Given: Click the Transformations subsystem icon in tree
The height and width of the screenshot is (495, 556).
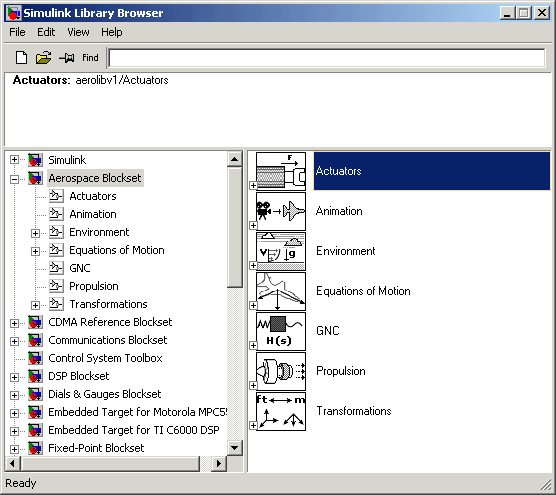Looking at the screenshot, I should 56,304.
